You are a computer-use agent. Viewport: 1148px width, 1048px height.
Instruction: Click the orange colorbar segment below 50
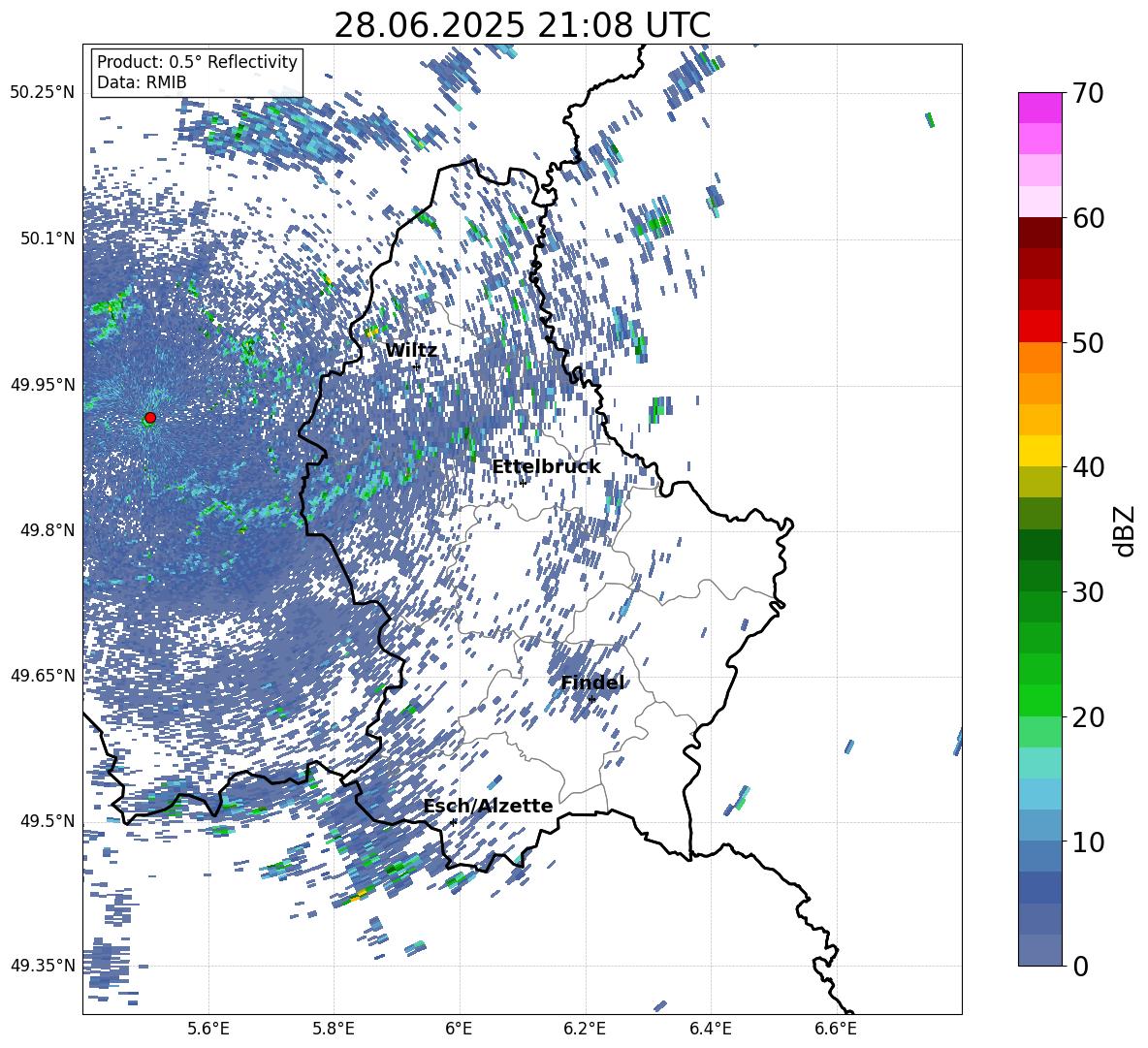coord(1039,357)
